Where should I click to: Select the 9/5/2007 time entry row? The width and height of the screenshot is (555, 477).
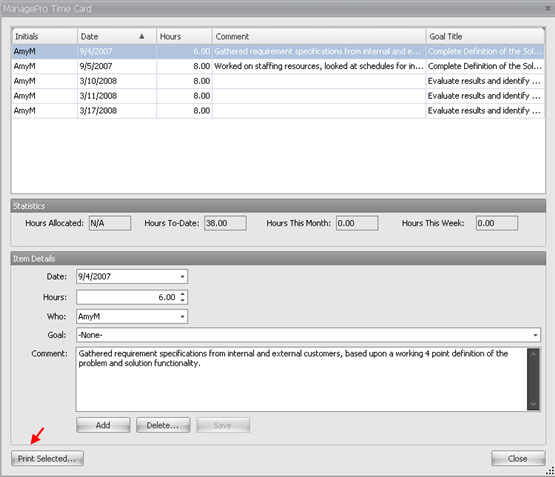[x=278, y=66]
